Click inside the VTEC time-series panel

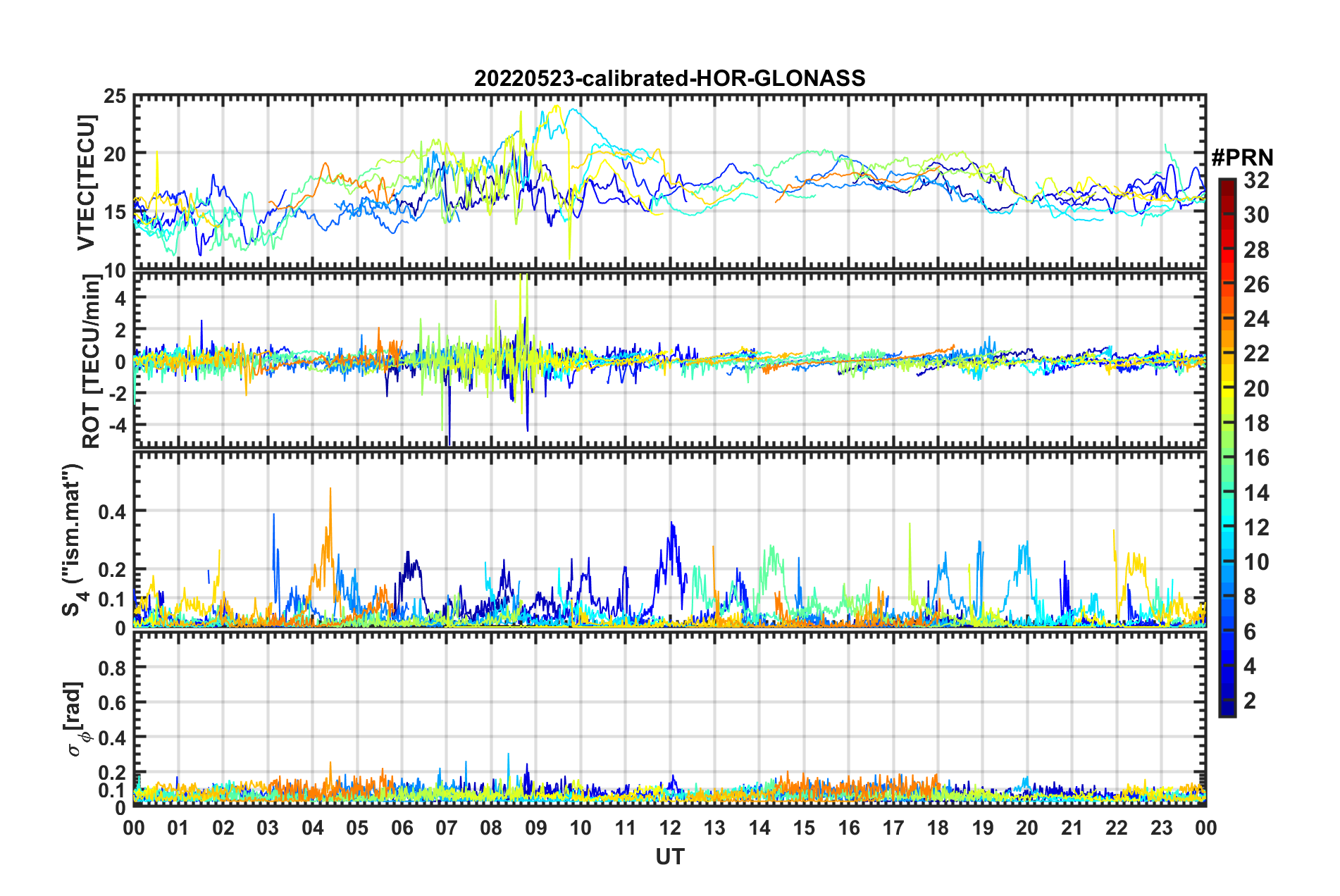(x=670, y=182)
